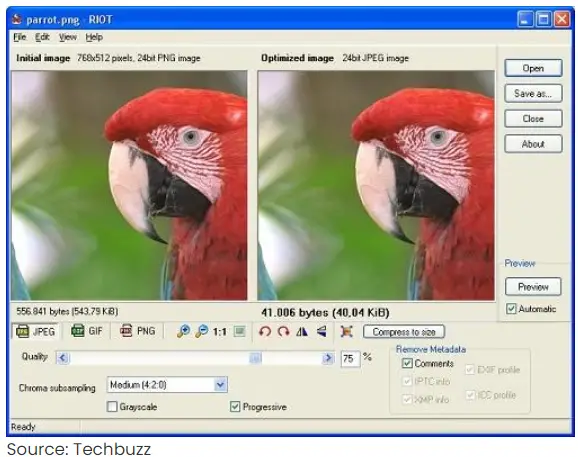Rotate image left with red arrow

265,332
